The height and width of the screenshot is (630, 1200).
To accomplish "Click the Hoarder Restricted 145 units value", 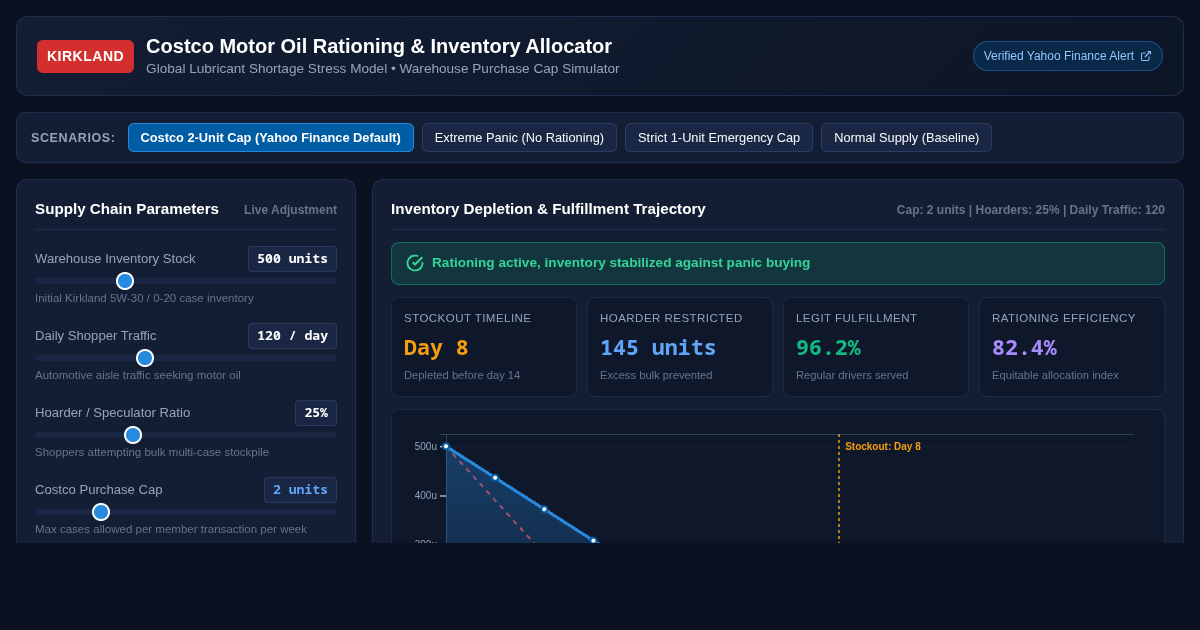I will (x=658, y=348).
